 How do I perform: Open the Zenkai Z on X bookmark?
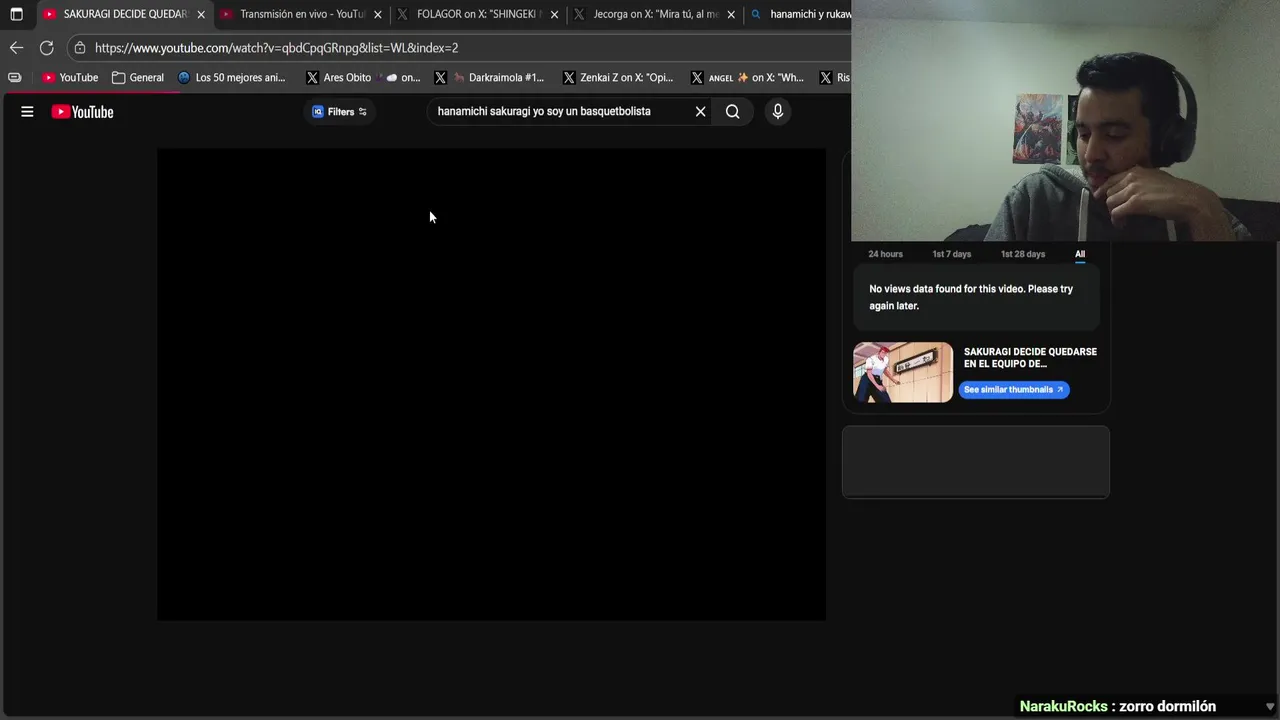(618, 78)
